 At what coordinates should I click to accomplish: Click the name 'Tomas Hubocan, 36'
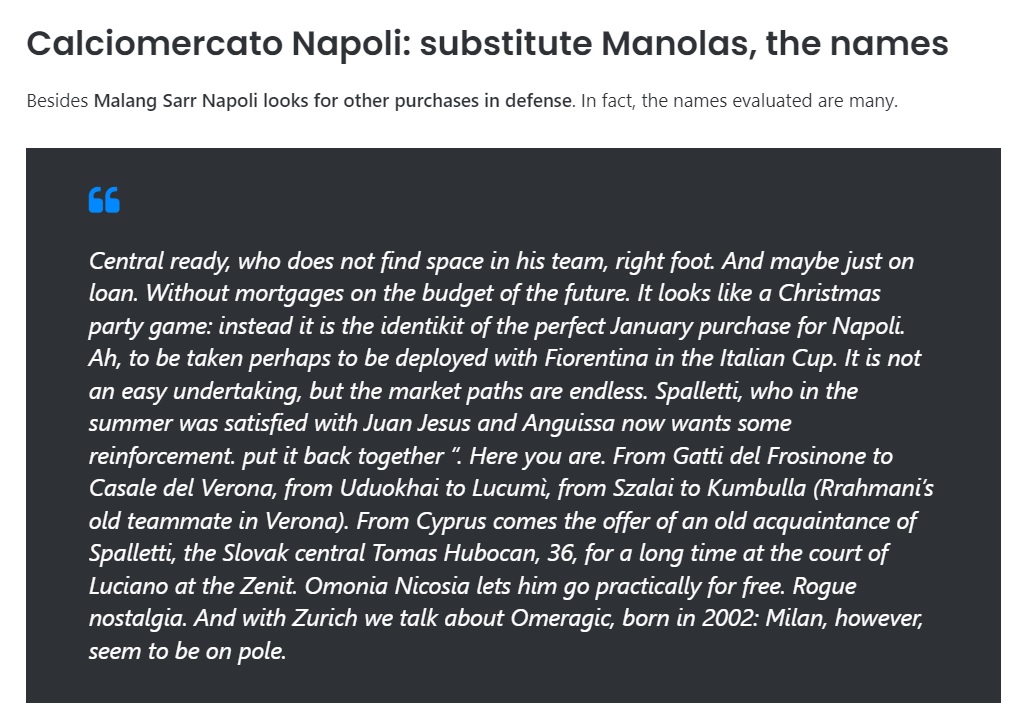click(473, 553)
